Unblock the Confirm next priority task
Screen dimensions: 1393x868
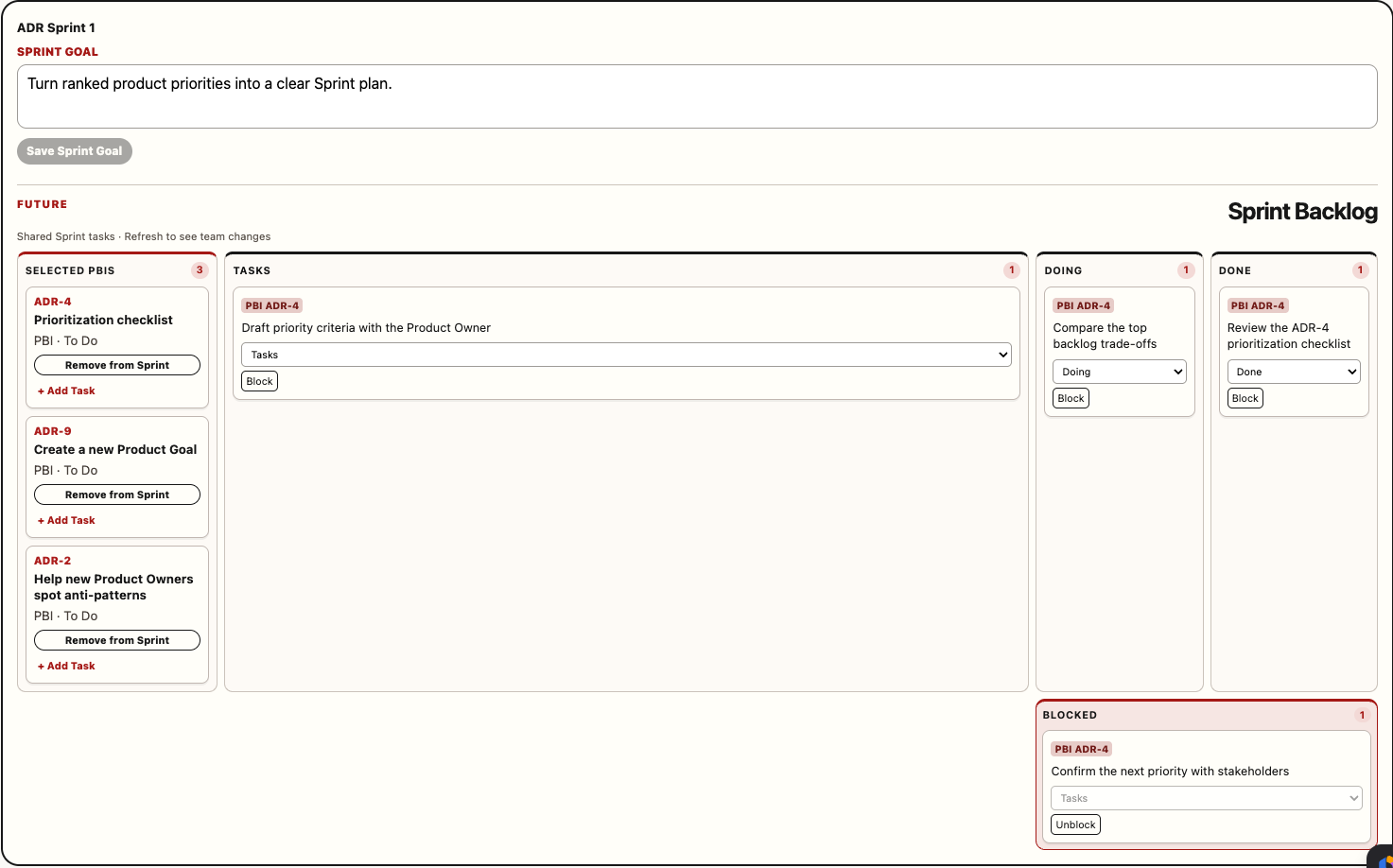click(1075, 825)
